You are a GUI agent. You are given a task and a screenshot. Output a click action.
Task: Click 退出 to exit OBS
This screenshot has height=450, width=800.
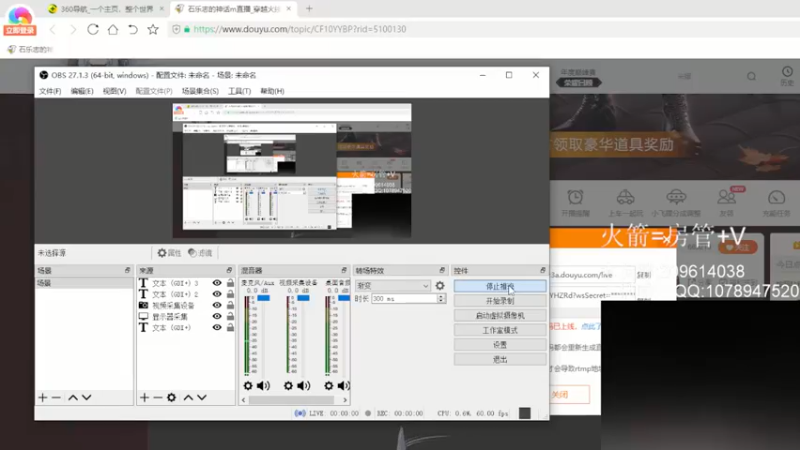[500, 360]
